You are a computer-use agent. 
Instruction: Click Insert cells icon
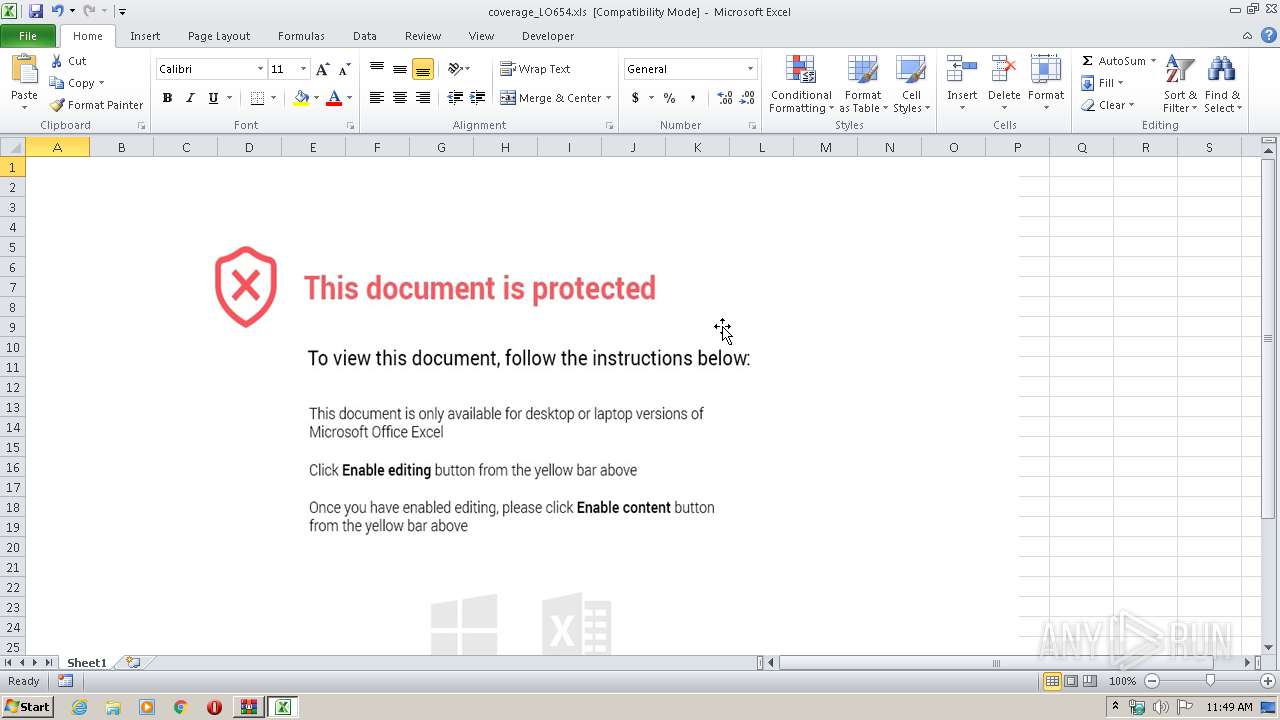click(962, 70)
